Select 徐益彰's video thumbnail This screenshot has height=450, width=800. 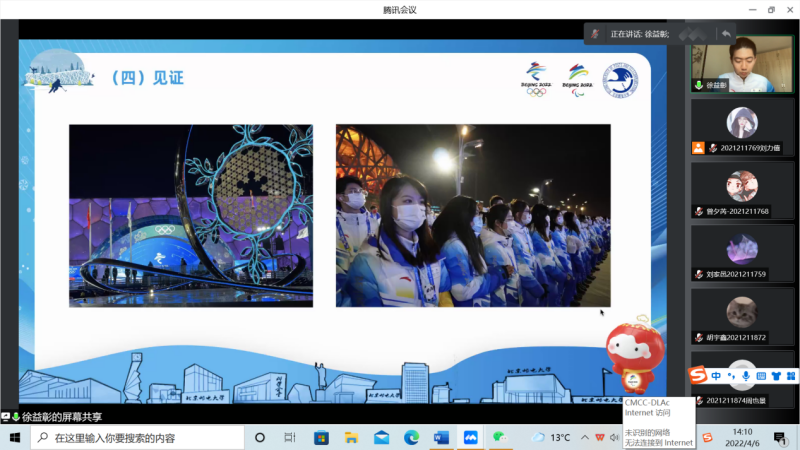(x=742, y=64)
